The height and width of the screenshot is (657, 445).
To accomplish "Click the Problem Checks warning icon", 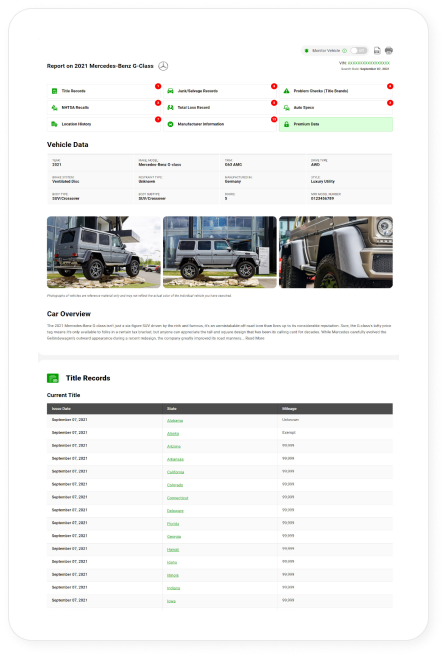I will coord(287,91).
